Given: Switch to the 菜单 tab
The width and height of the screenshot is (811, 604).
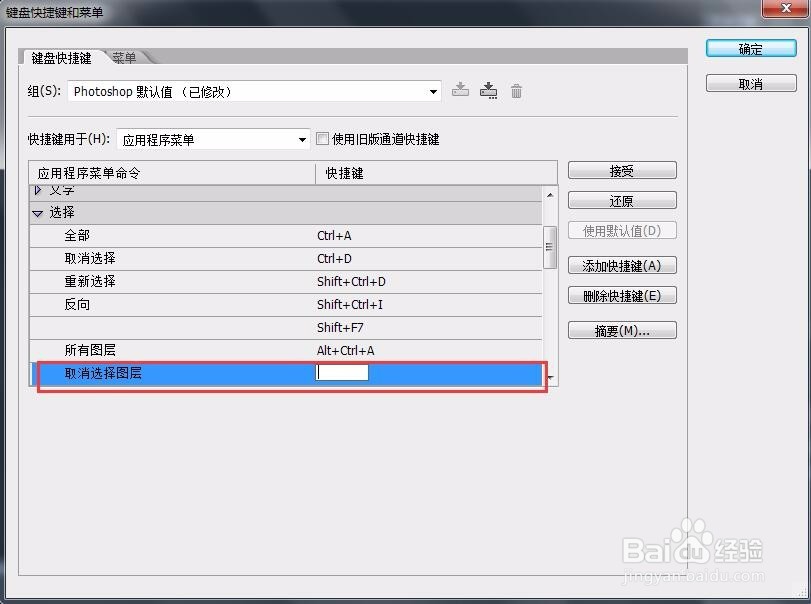Looking at the screenshot, I should click(124, 57).
